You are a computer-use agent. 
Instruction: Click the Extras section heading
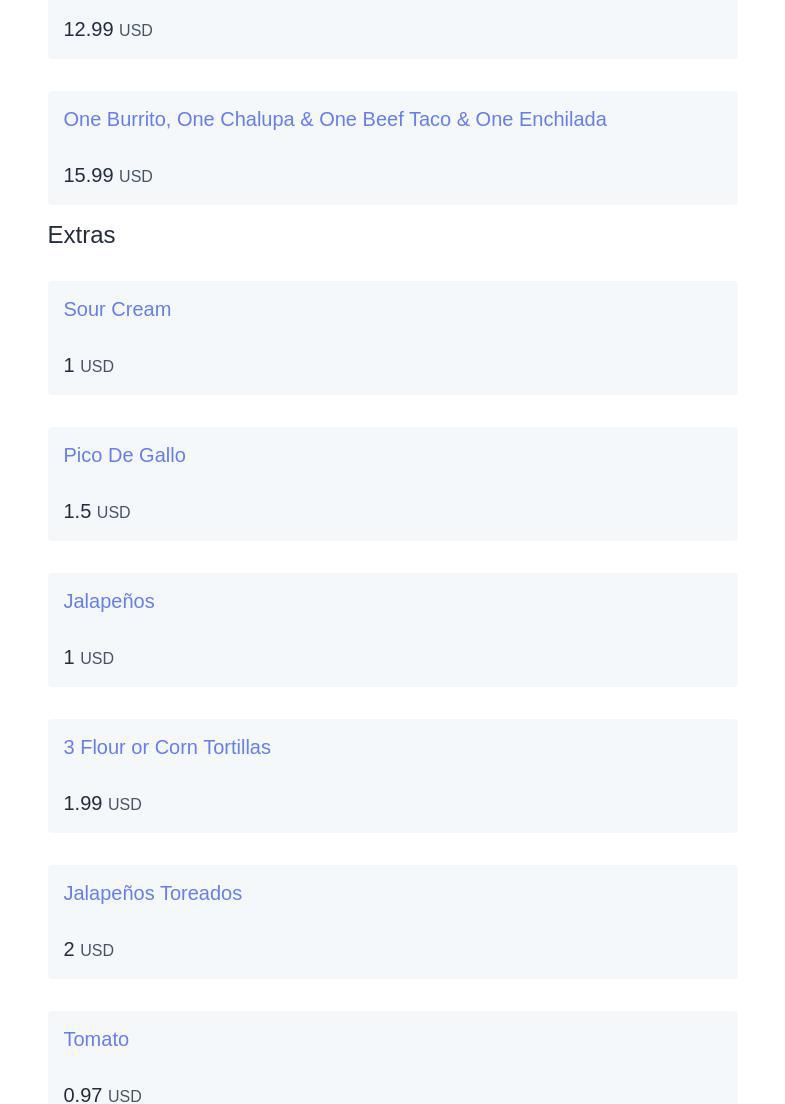click(x=81, y=235)
